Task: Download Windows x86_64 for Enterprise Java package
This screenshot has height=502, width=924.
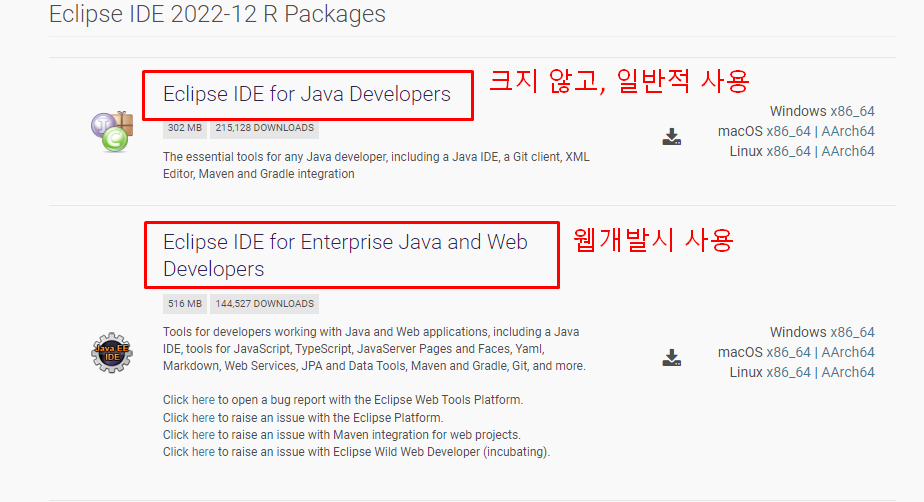Action: pos(852,332)
